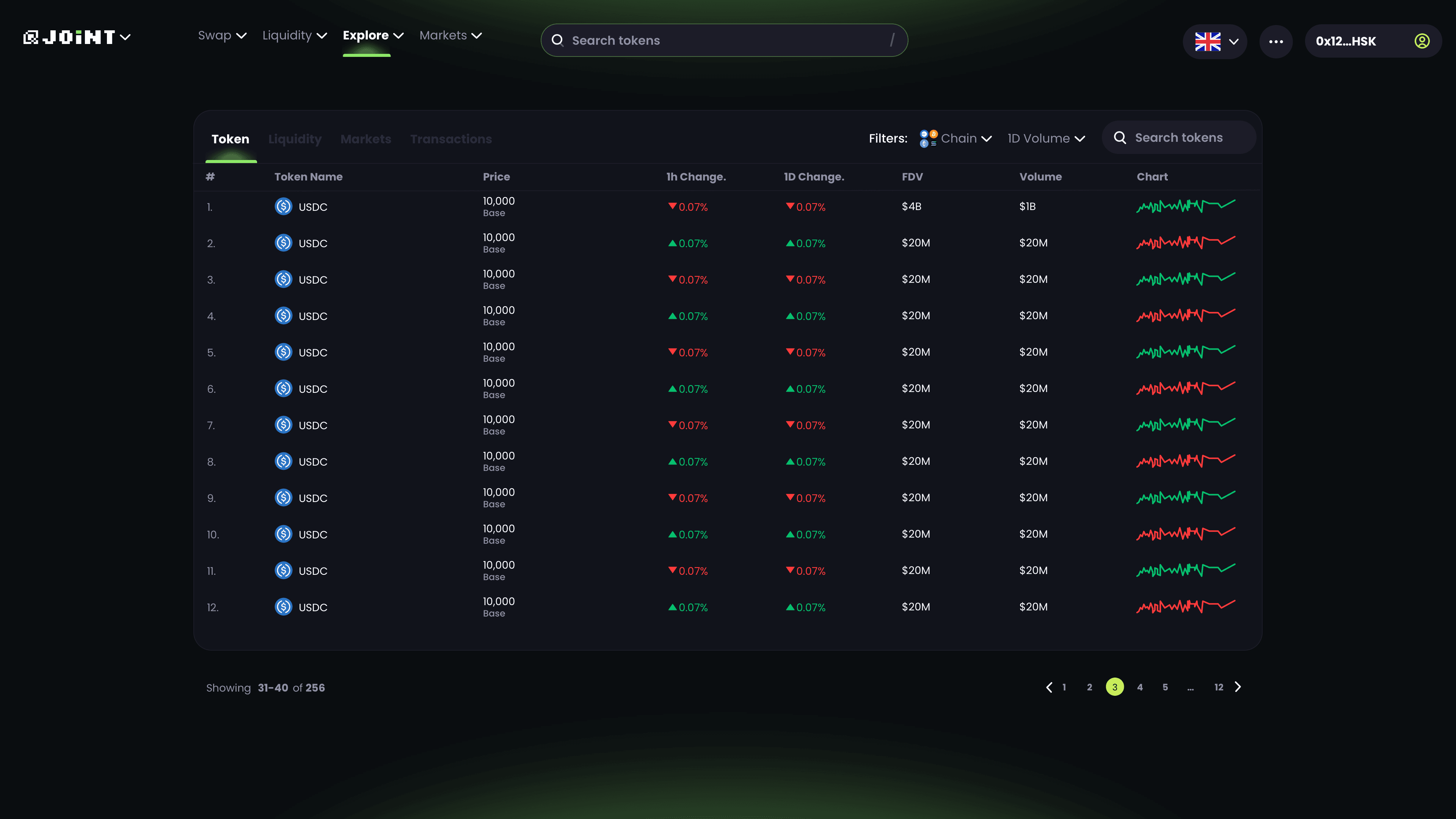Screen dimensions: 1456x819
Task: Go to previous page with left arrow
Action: (1049, 687)
